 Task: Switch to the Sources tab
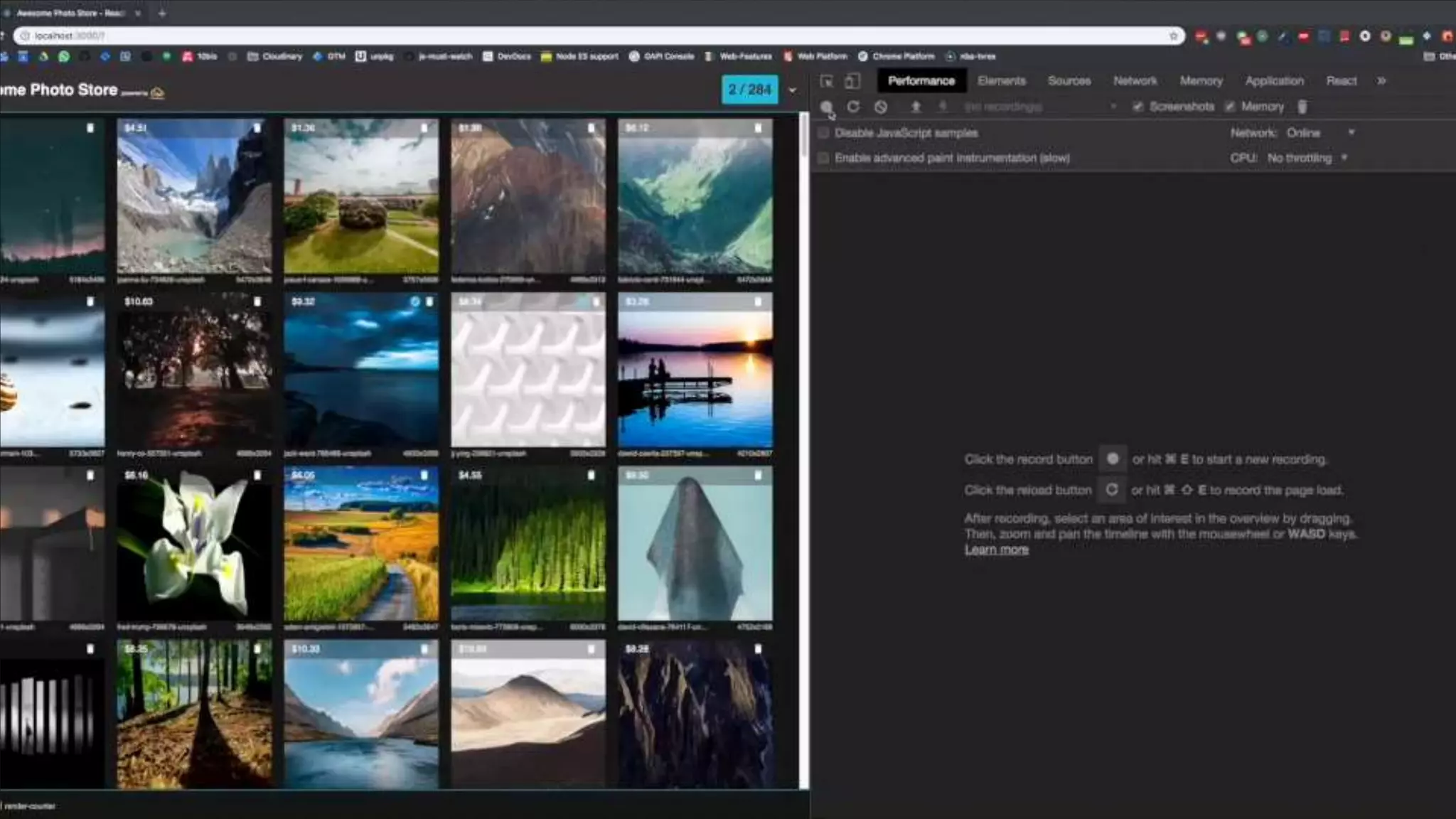[1069, 81]
